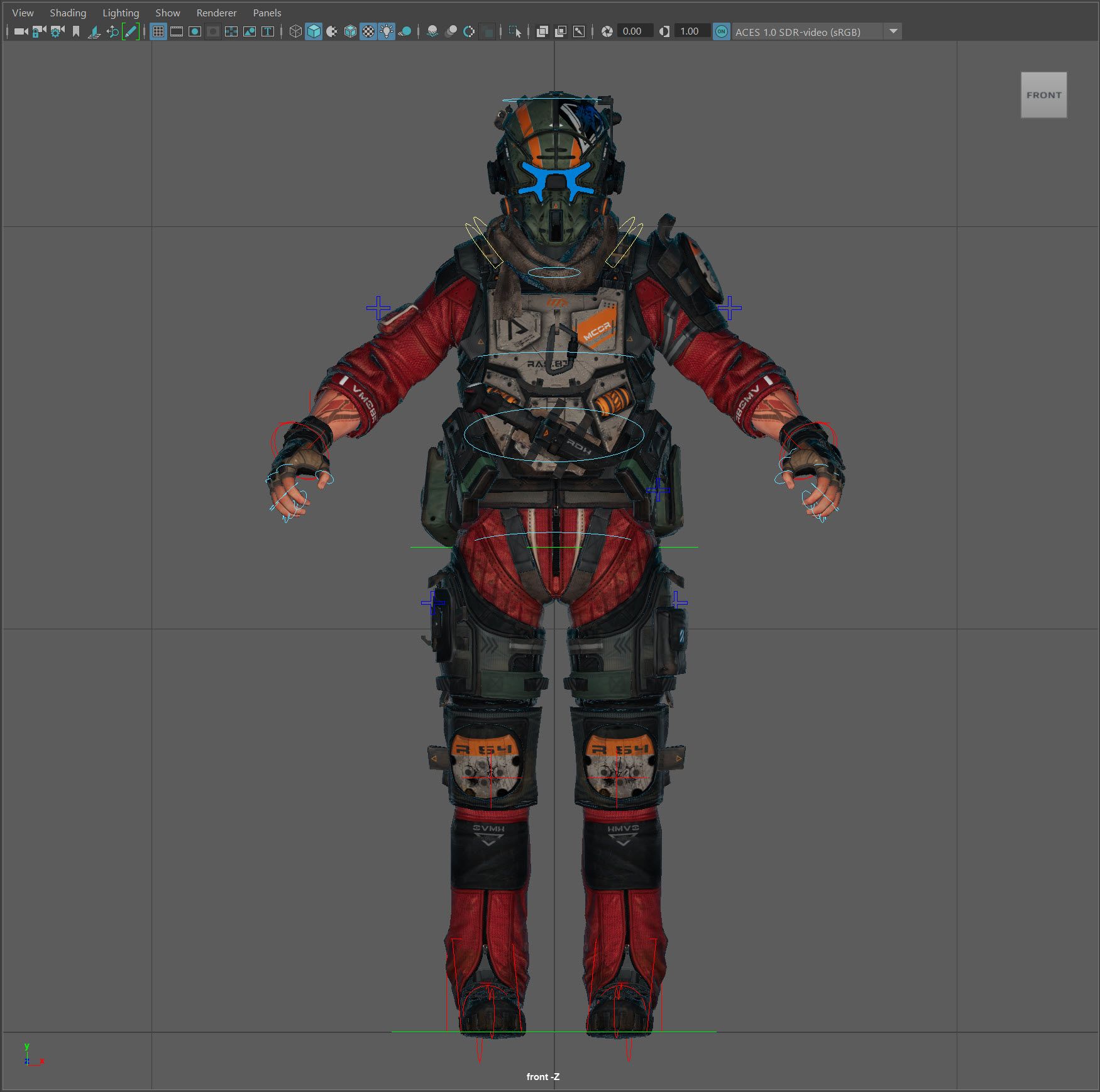1100x1092 pixels.
Task: Click the Gamma value field 1.00
Action: (x=691, y=31)
